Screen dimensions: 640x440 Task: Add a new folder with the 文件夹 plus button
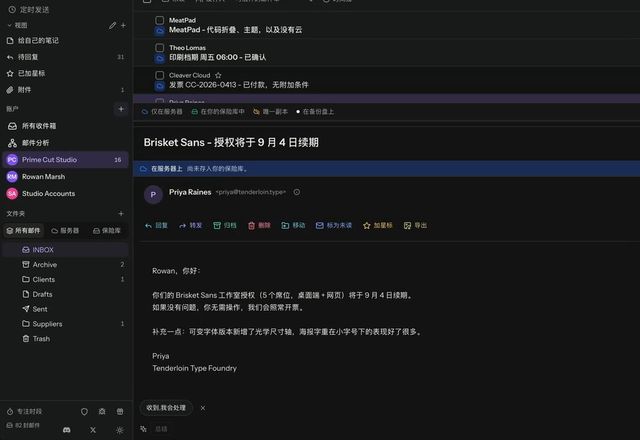click(121, 213)
